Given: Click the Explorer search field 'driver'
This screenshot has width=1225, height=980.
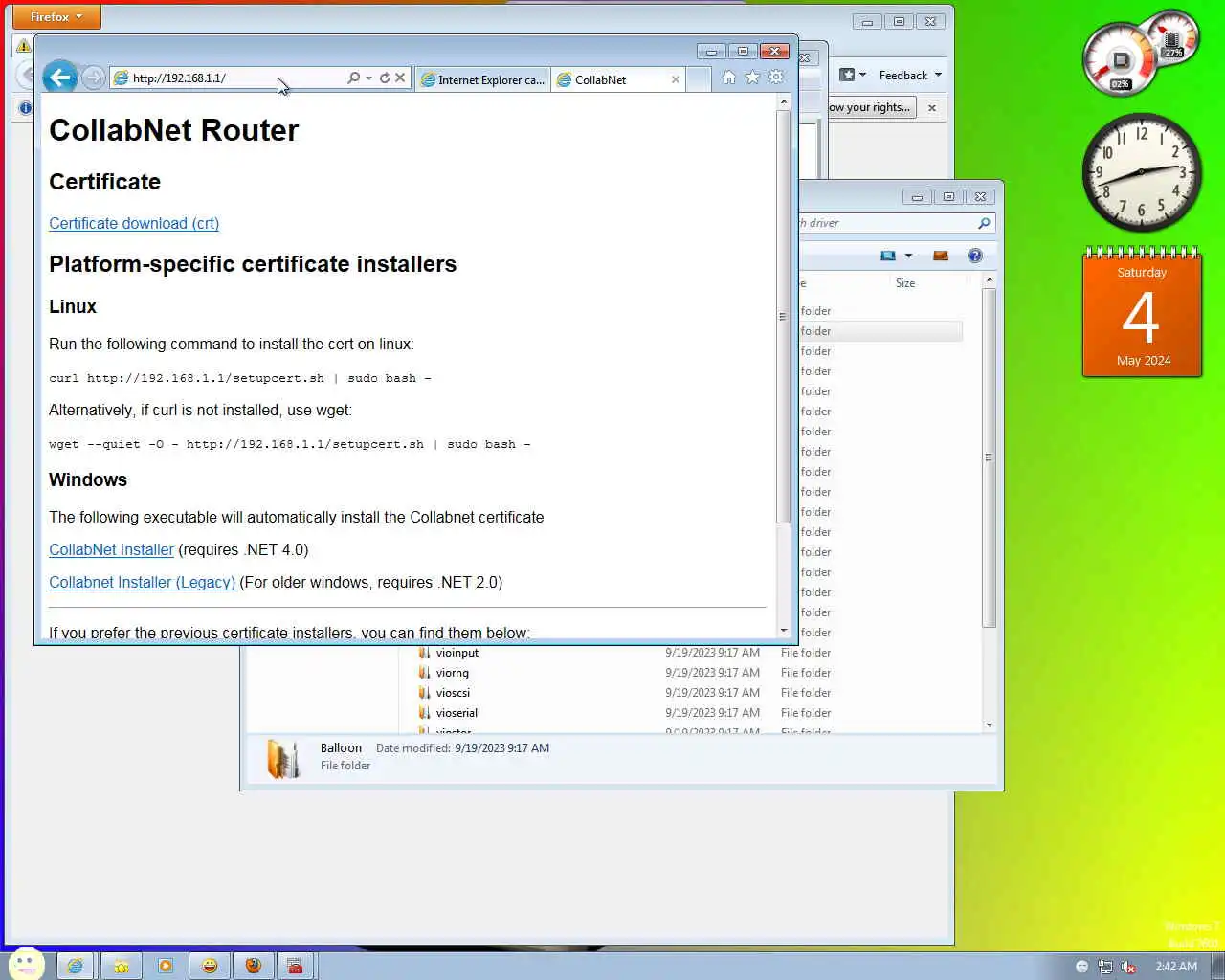Looking at the screenshot, I should coord(885,223).
